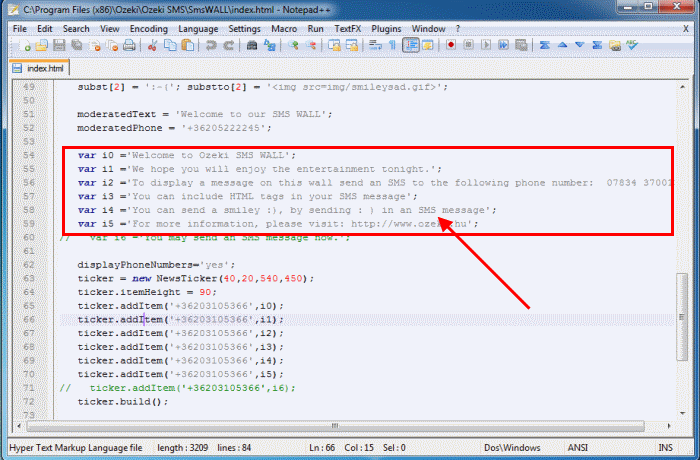Start macro recording with the red dot icon

451,46
